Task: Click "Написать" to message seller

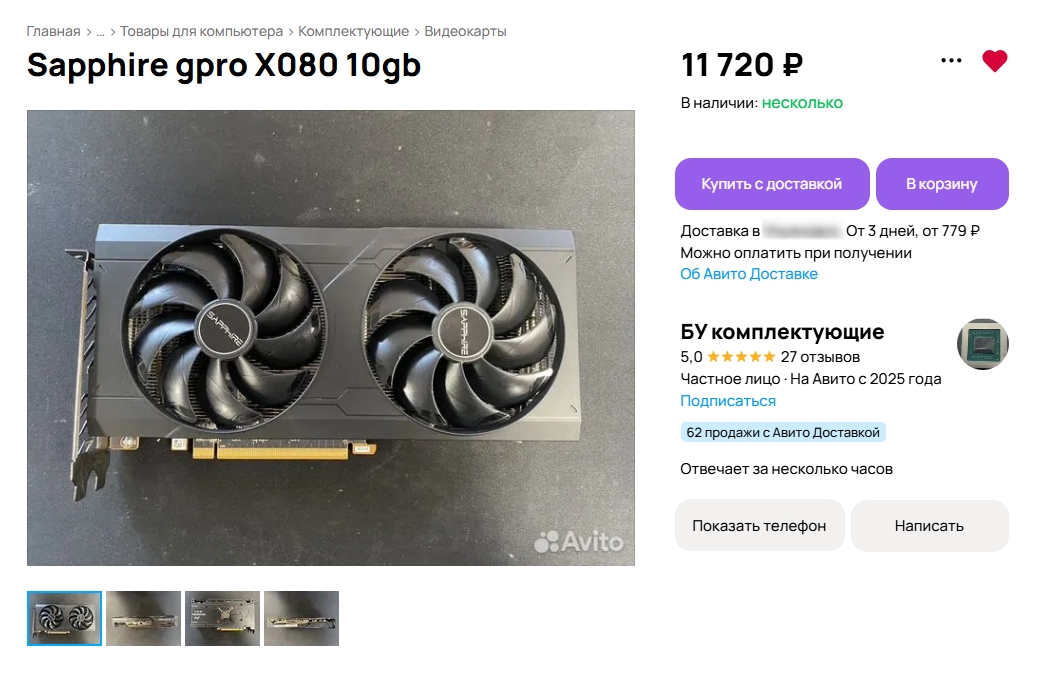Action: pyautogui.click(x=929, y=526)
